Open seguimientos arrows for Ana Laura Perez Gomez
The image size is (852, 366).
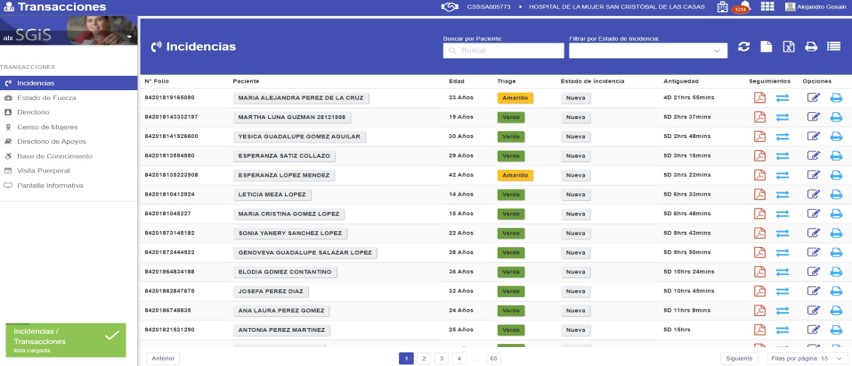pyautogui.click(x=782, y=311)
